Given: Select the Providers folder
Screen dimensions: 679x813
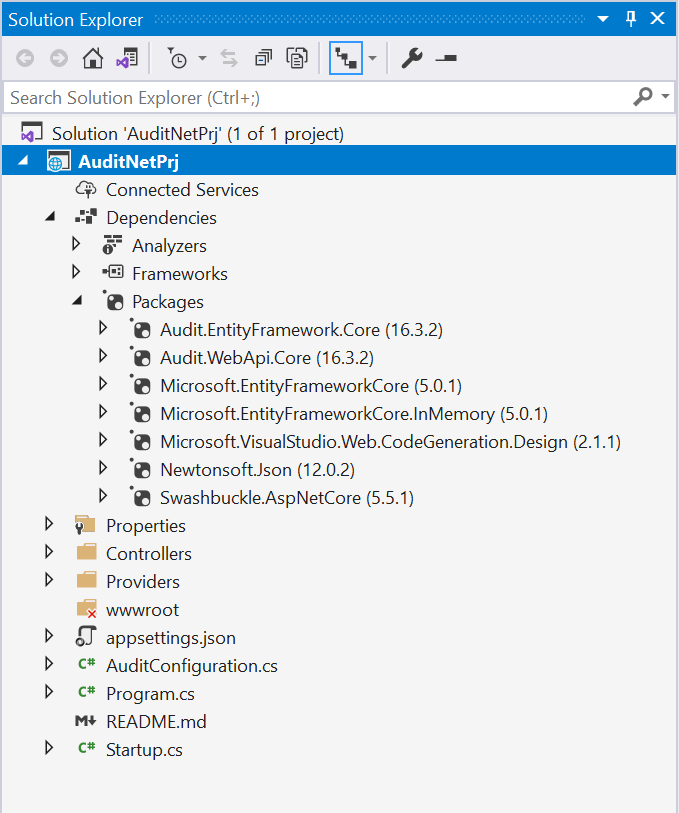Looking at the screenshot, I should click(x=143, y=582).
